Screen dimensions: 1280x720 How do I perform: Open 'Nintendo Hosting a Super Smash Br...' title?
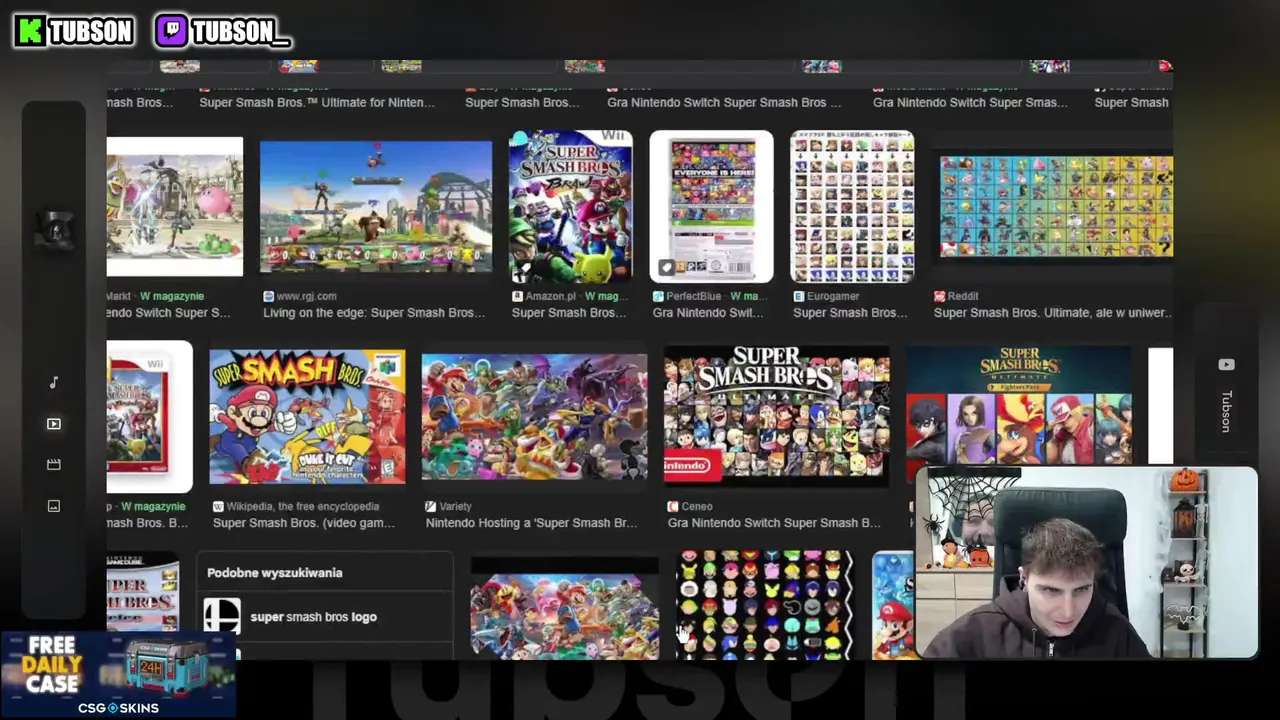tap(531, 523)
